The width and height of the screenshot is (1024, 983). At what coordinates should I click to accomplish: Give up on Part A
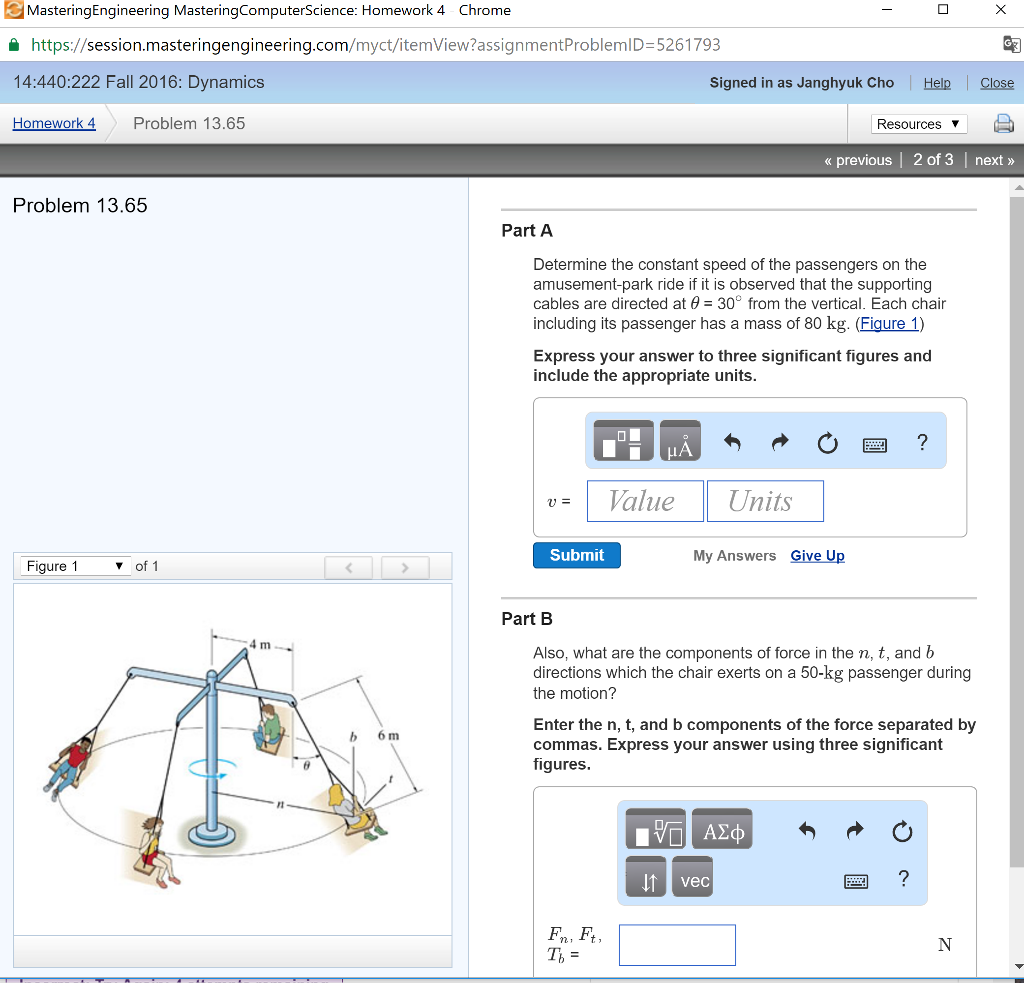pyautogui.click(x=817, y=555)
